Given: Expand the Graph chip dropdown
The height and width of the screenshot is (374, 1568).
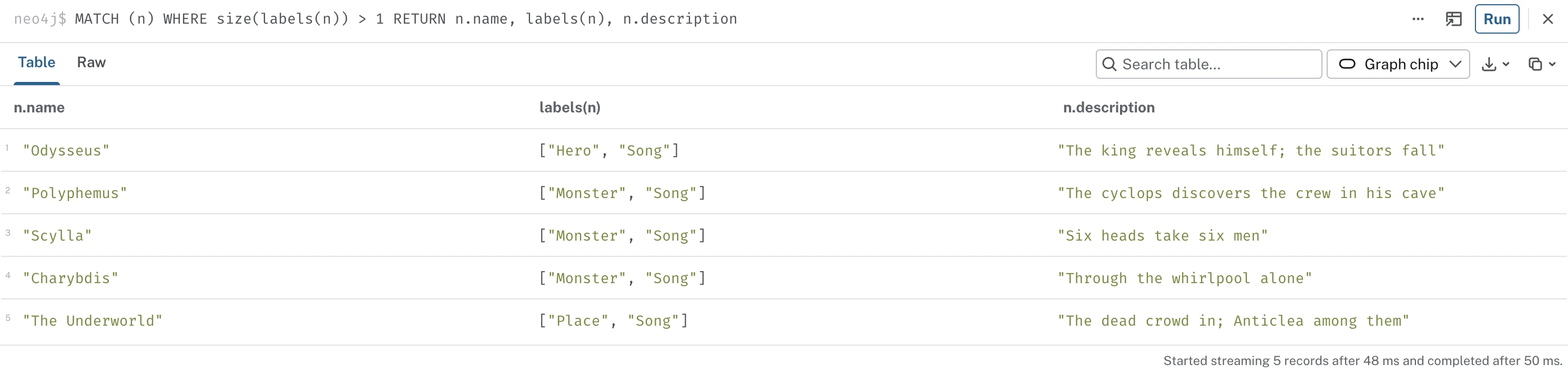Looking at the screenshot, I should (1455, 64).
